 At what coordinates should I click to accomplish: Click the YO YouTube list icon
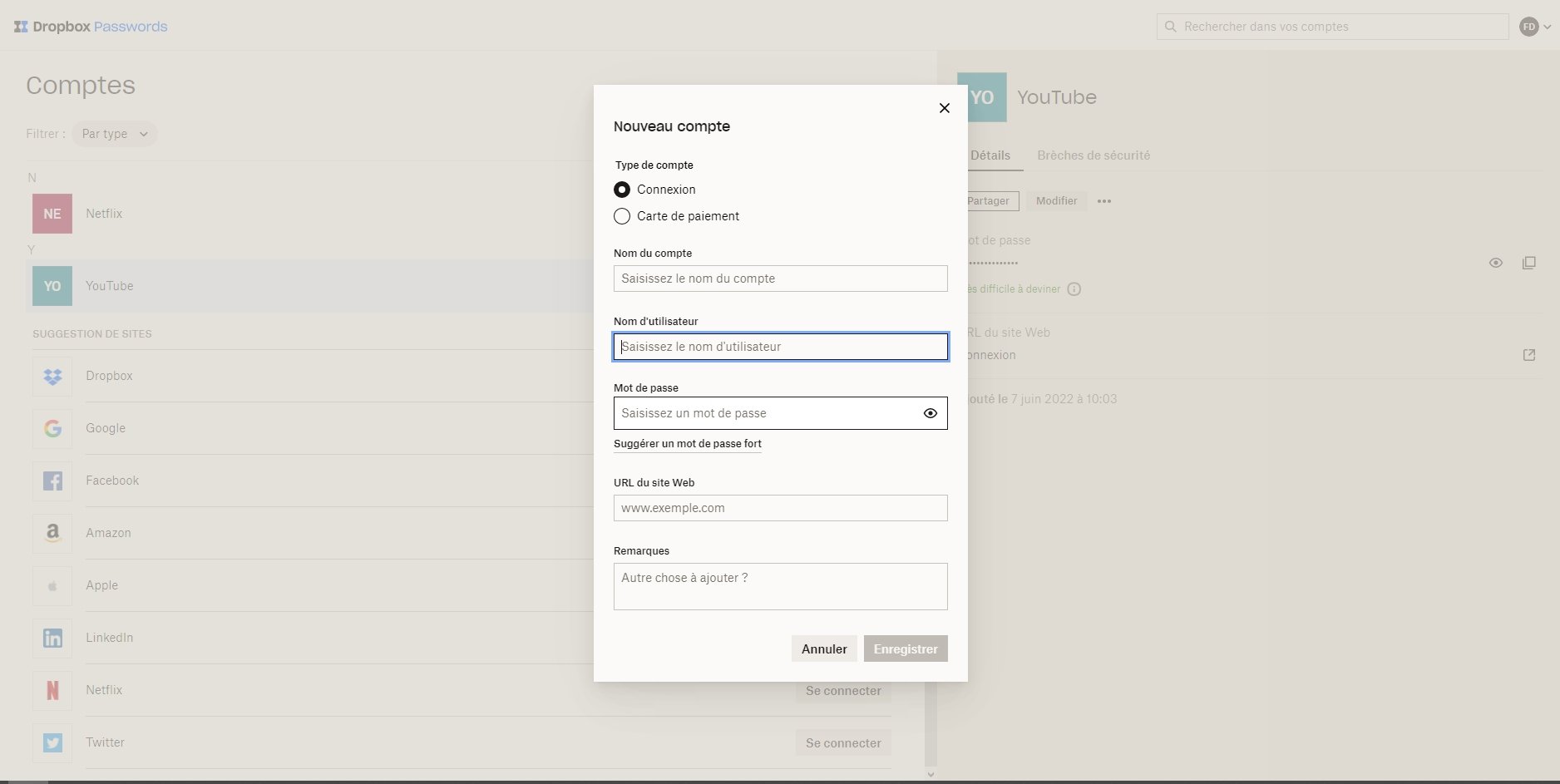pos(52,286)
